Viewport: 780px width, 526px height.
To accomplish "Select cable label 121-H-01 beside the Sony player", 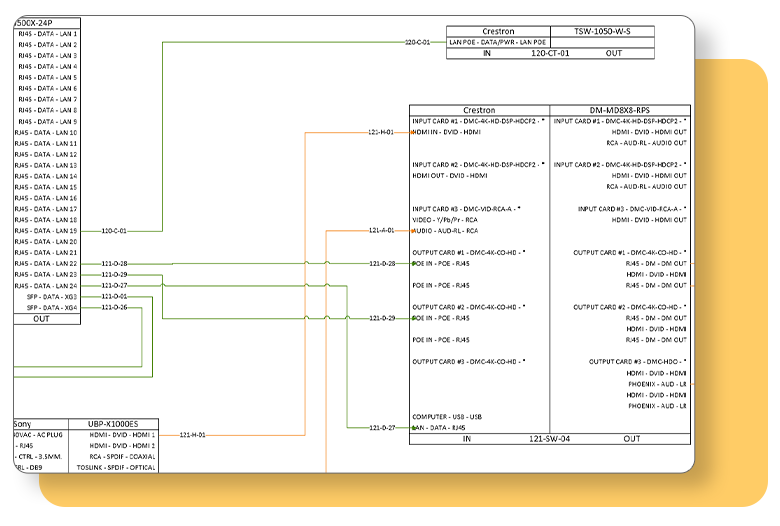I will pyautogui.click(x=193, y=435).
